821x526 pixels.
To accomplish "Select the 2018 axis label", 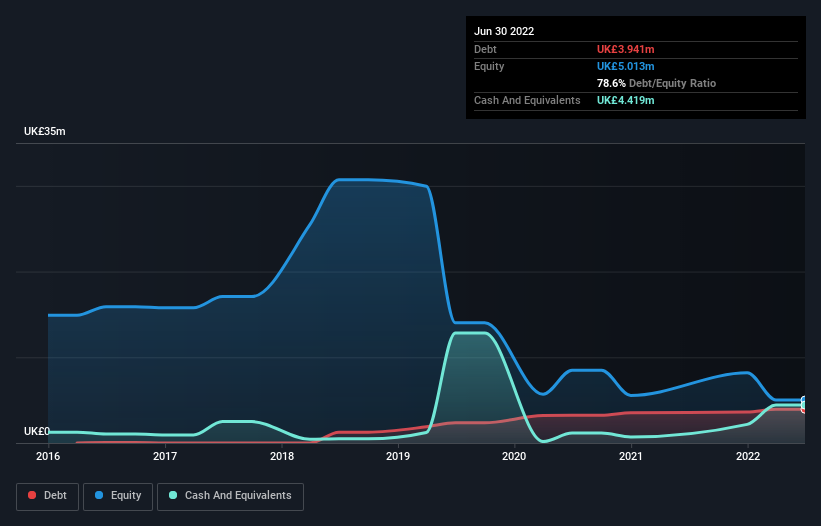I will pyautogui.click(x=282, y=456).
